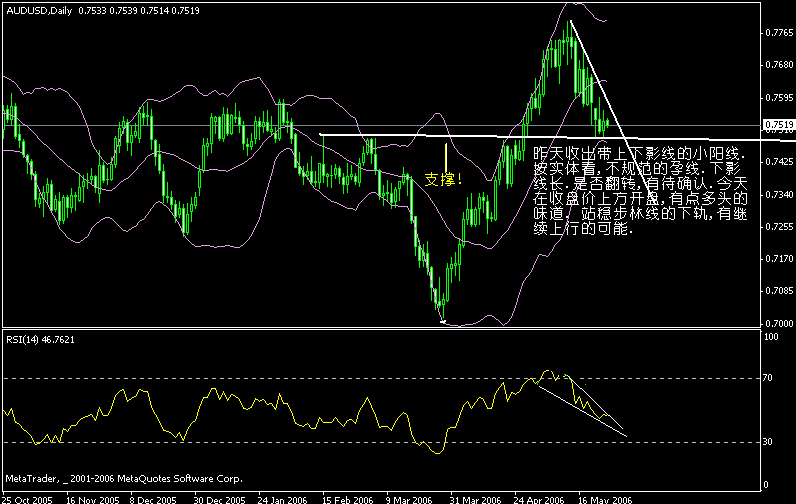The image size is (796, 504).
Task: Click the RSI level 70 label
Action: [x=768, y=378]
